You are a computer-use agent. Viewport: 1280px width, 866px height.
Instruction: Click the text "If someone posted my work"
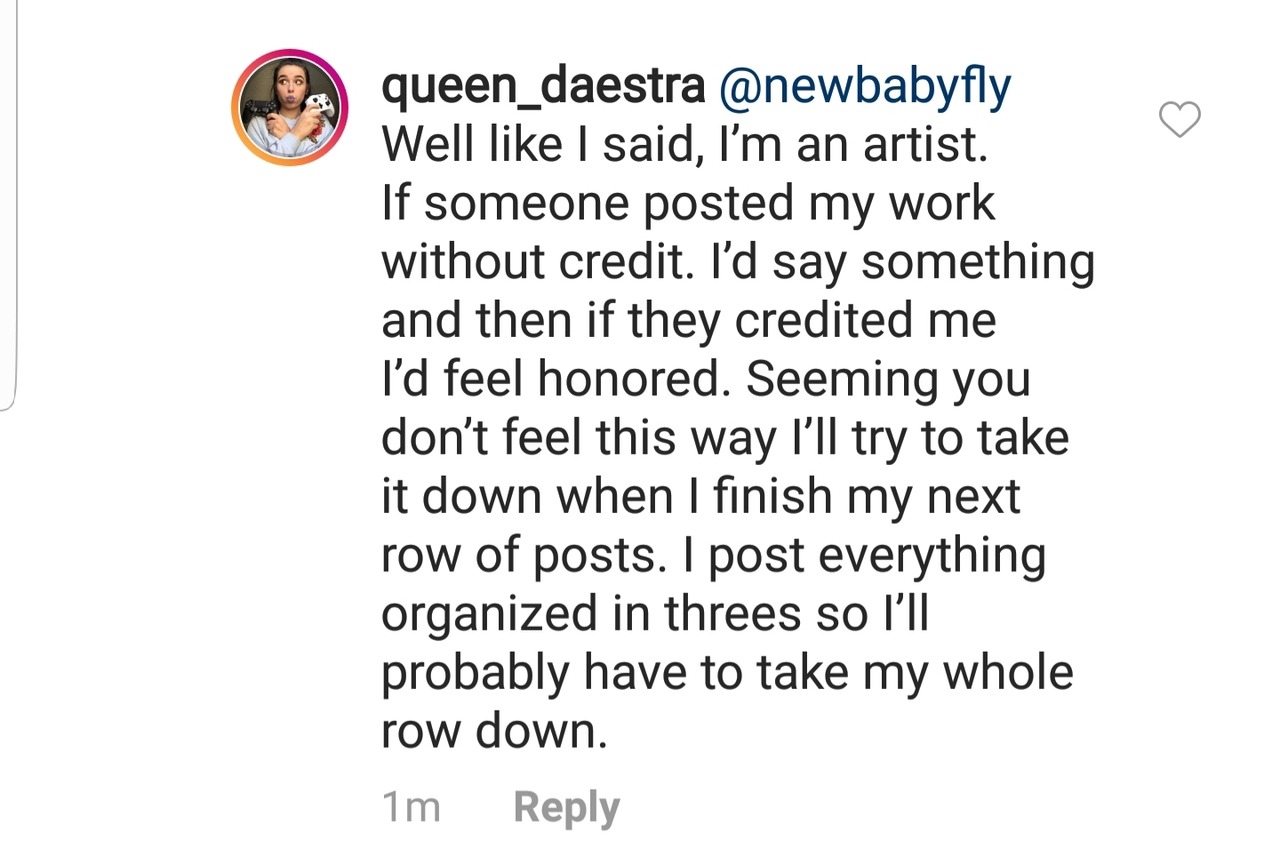[x=688, y=204]
